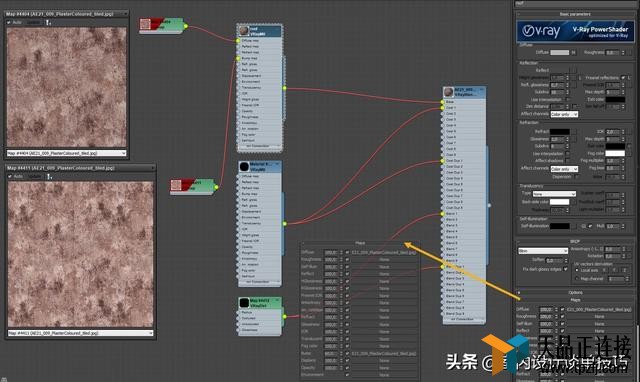640x382 pixels.
Task: Expand the Options rollout header
Action: click(x=575, y=292)
